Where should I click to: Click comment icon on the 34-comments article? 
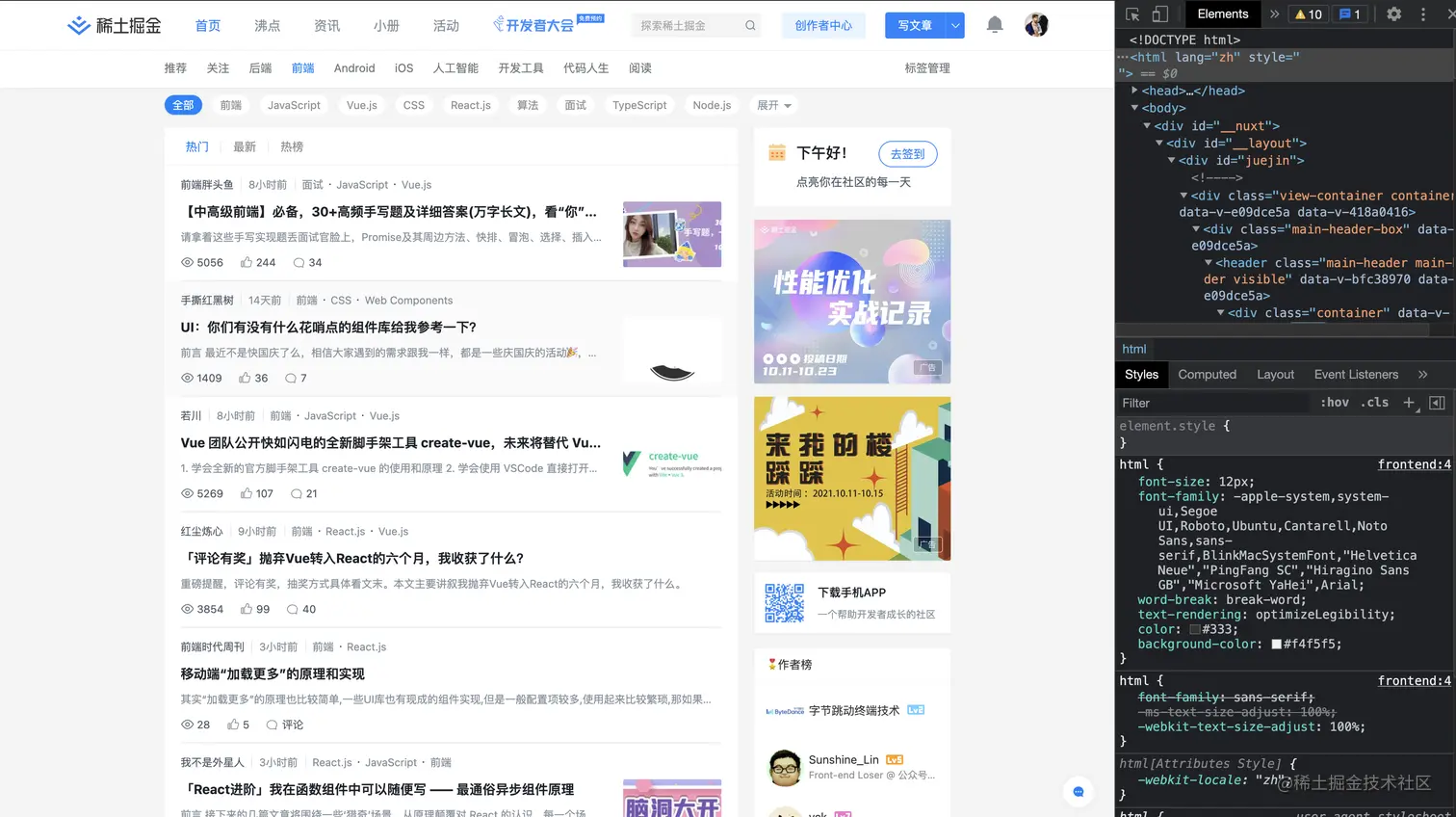299,262
